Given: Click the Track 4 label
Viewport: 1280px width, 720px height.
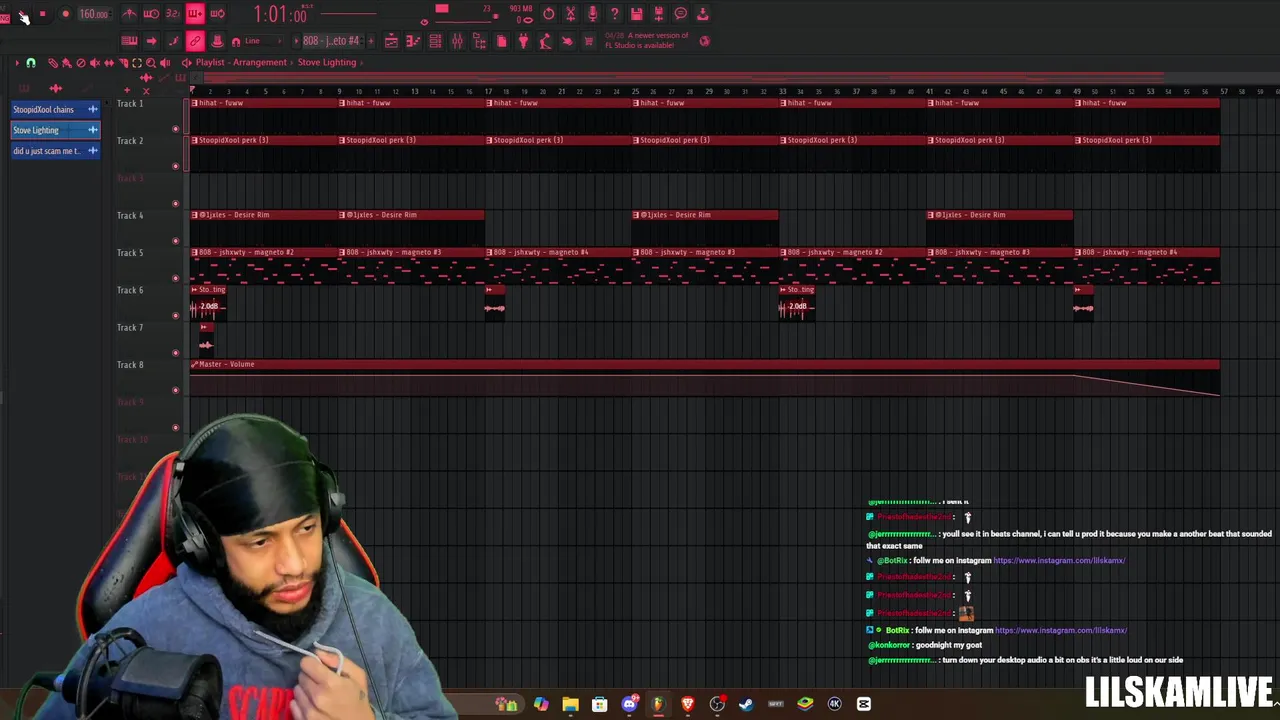Looking at the screenshot, I should pyautogui.click(x=130, y=215).
